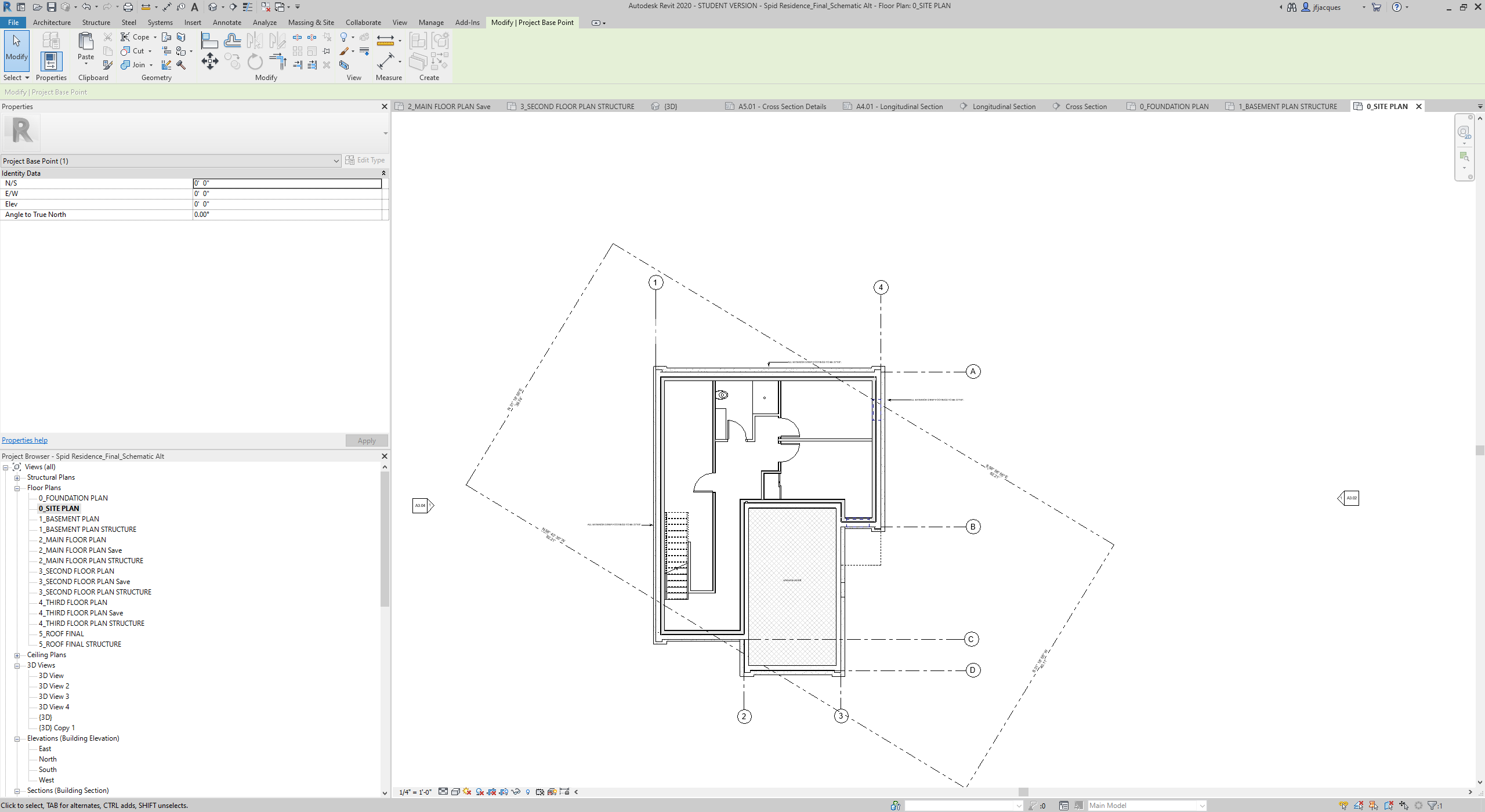The height and width of the screenshot is (812, 1485).
Task: Activate the Rotate tool
Action: (254, 61)
